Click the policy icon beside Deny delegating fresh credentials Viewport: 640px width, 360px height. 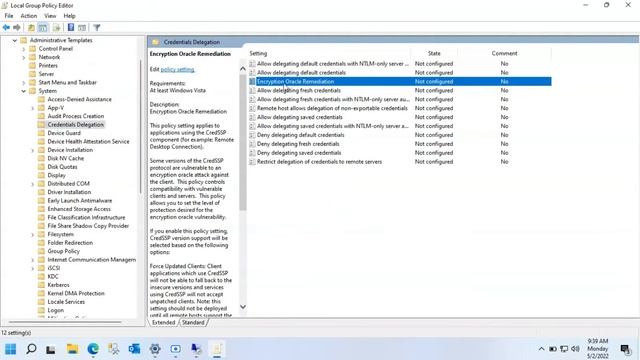coord(252,144)
